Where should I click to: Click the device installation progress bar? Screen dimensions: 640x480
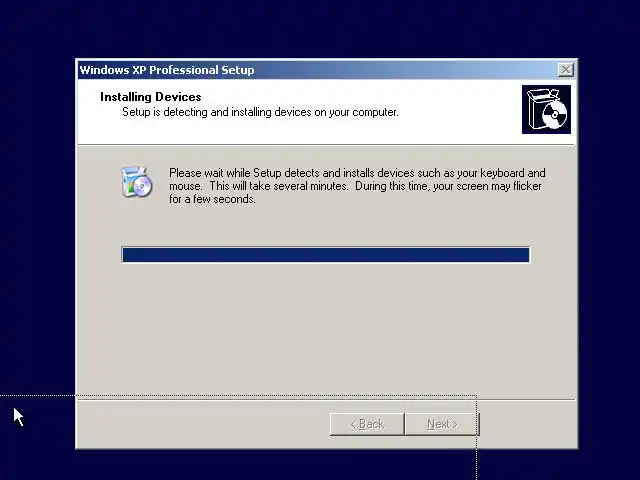[326, 255]
